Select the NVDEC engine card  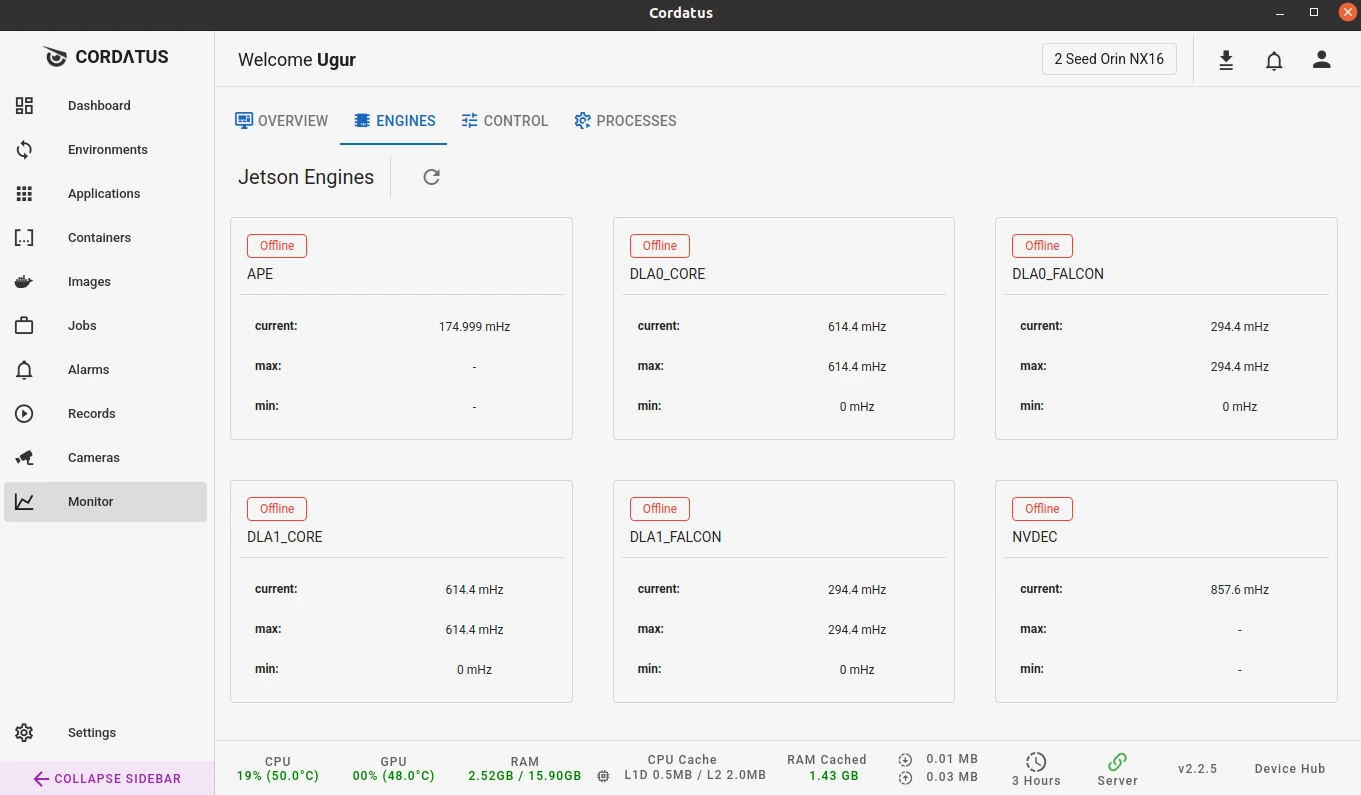click(x=1165, y=591)
